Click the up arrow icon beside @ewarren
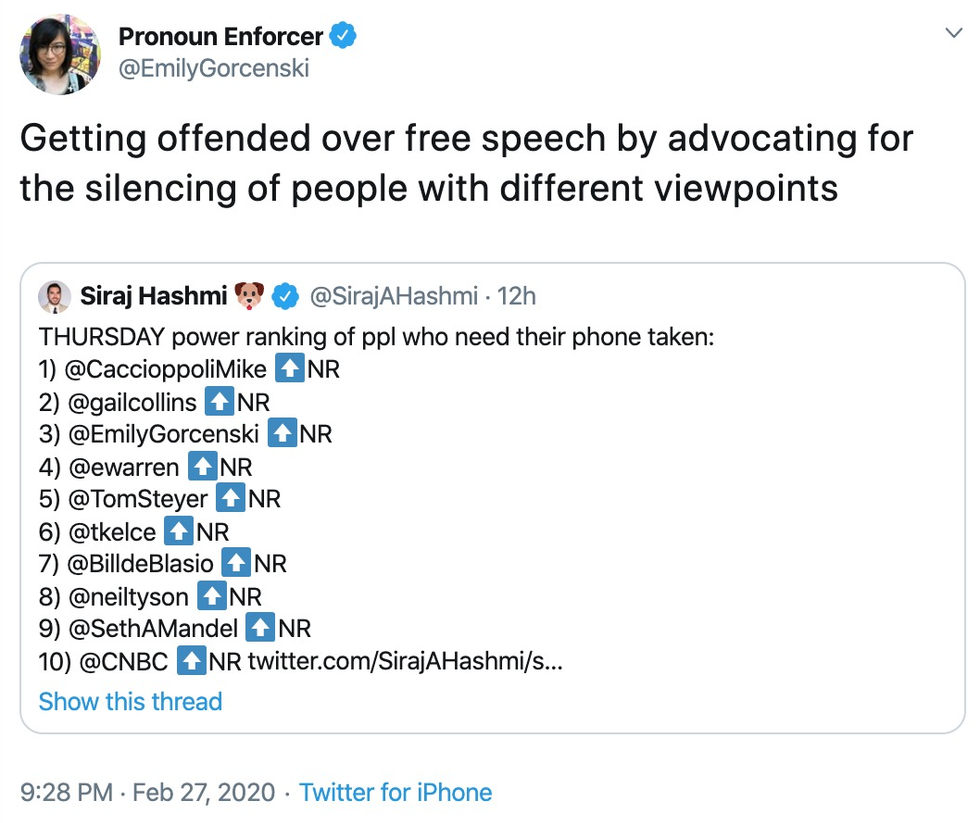Screen dimensions: 980x823 pyautogui.click(x=202, y=467)
